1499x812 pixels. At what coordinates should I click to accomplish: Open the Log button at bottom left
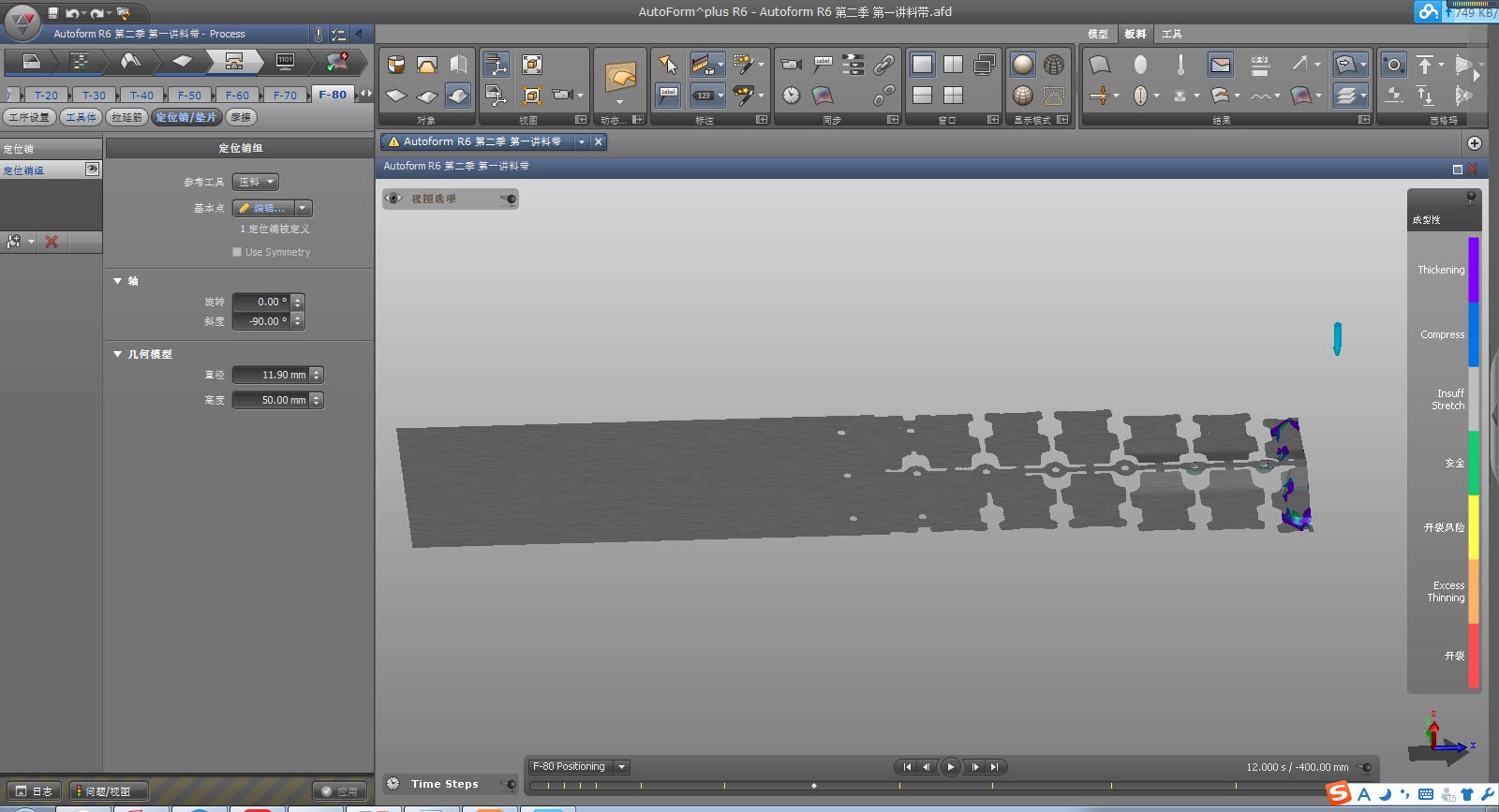[x=34, y=791]
